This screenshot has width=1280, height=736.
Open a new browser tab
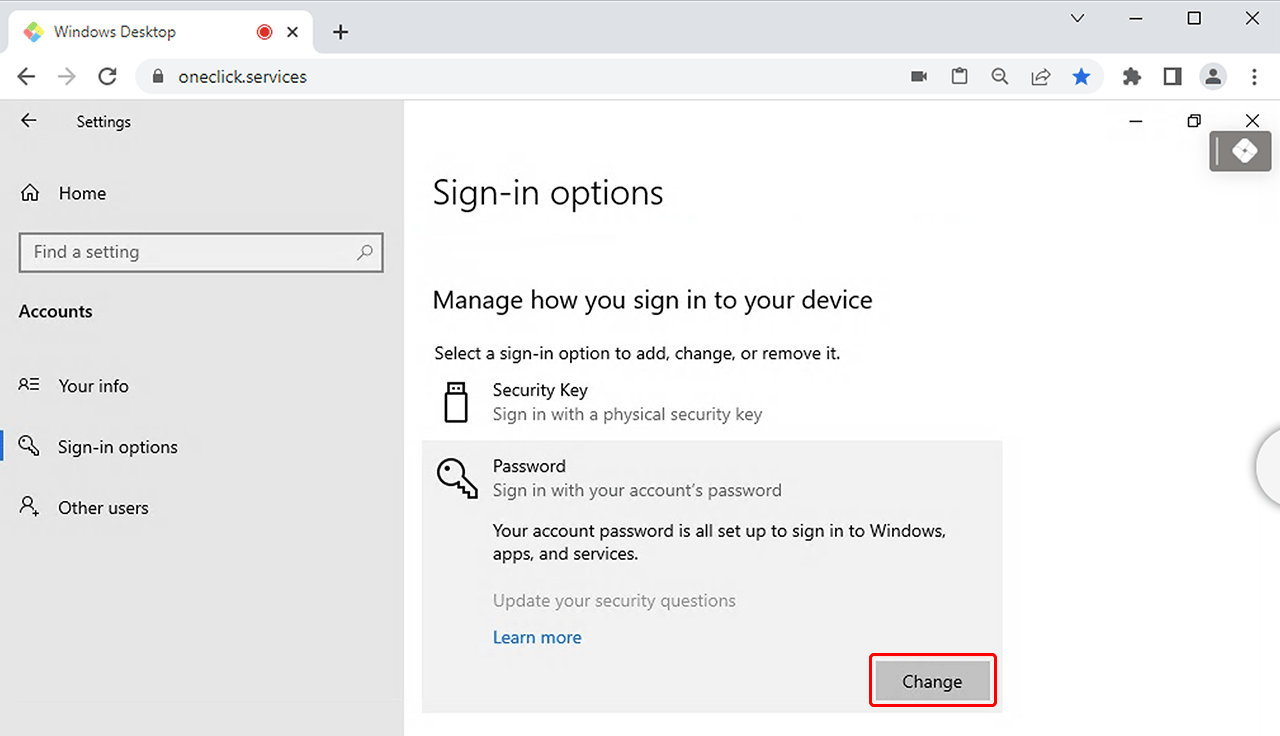pyautogui.click(x=340, y=32)
